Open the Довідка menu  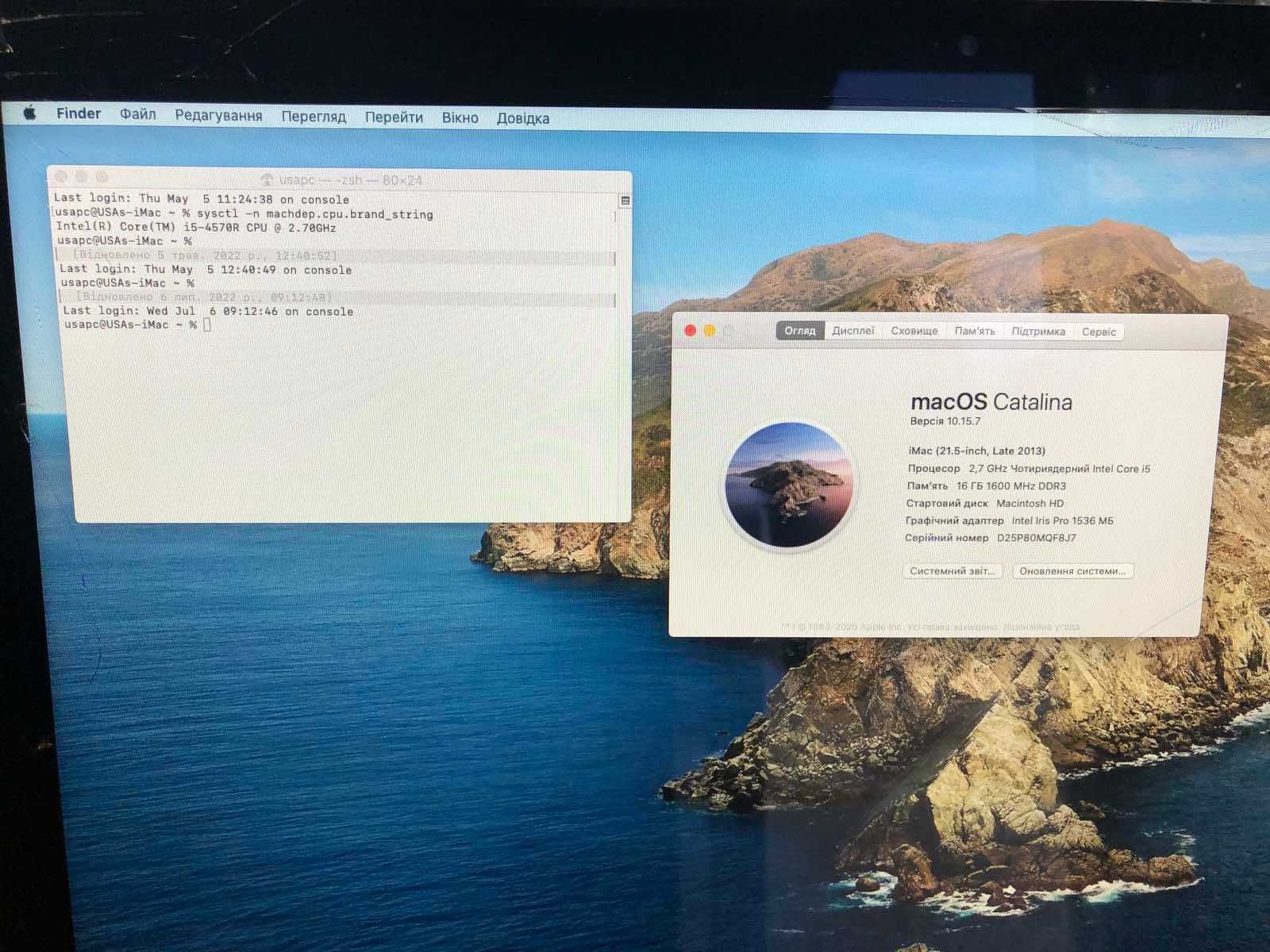pyautogui.click(x=523, y=119)
